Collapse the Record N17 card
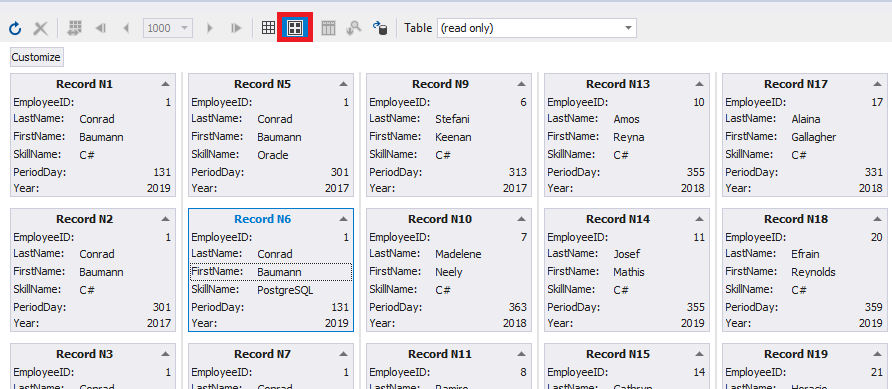The width and height of the screenshot is (892, 389). [878, 84]
